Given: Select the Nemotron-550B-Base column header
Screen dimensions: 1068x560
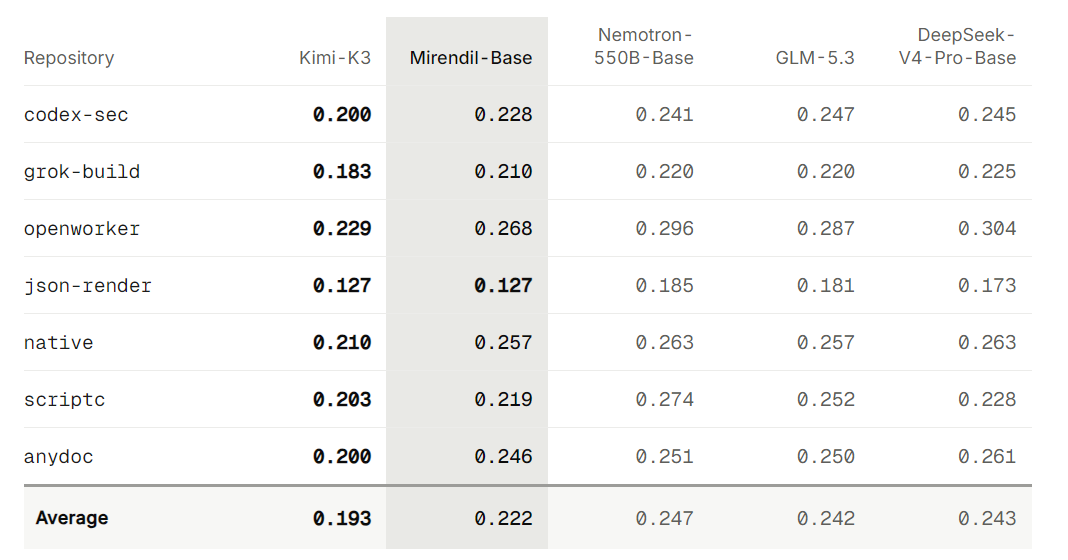Looking at the screenshot, I should 644,46.
